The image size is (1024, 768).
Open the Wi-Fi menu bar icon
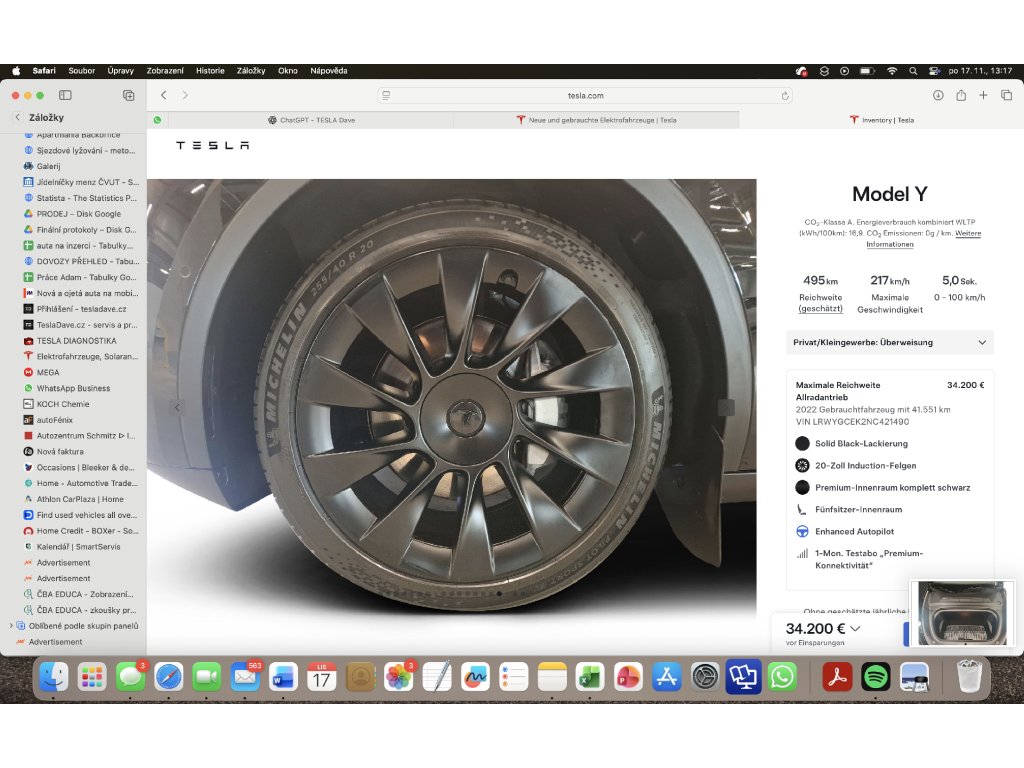point(891,71)
